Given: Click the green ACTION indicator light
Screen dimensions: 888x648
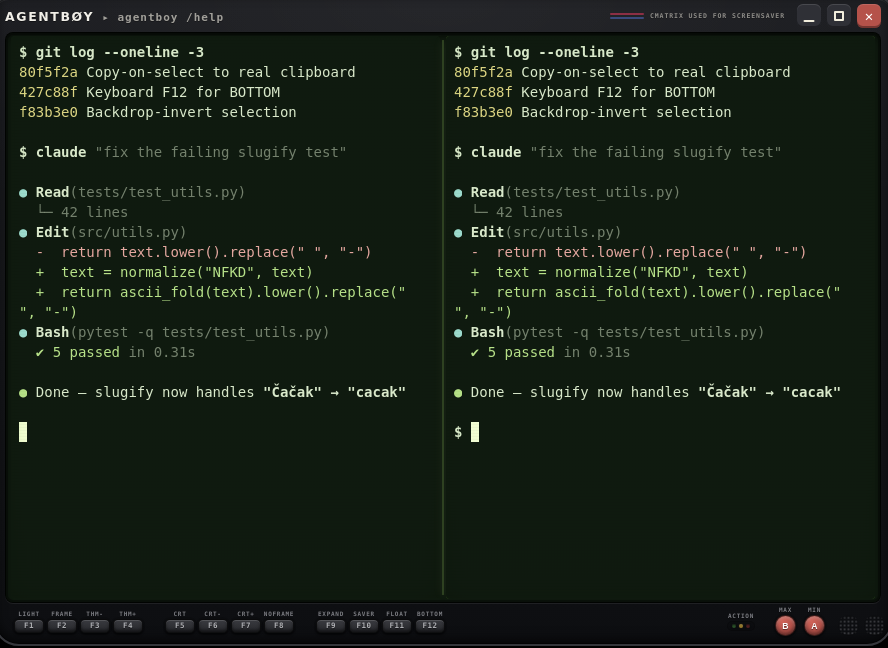Looking at the screenshot, I should coord(734,626).
